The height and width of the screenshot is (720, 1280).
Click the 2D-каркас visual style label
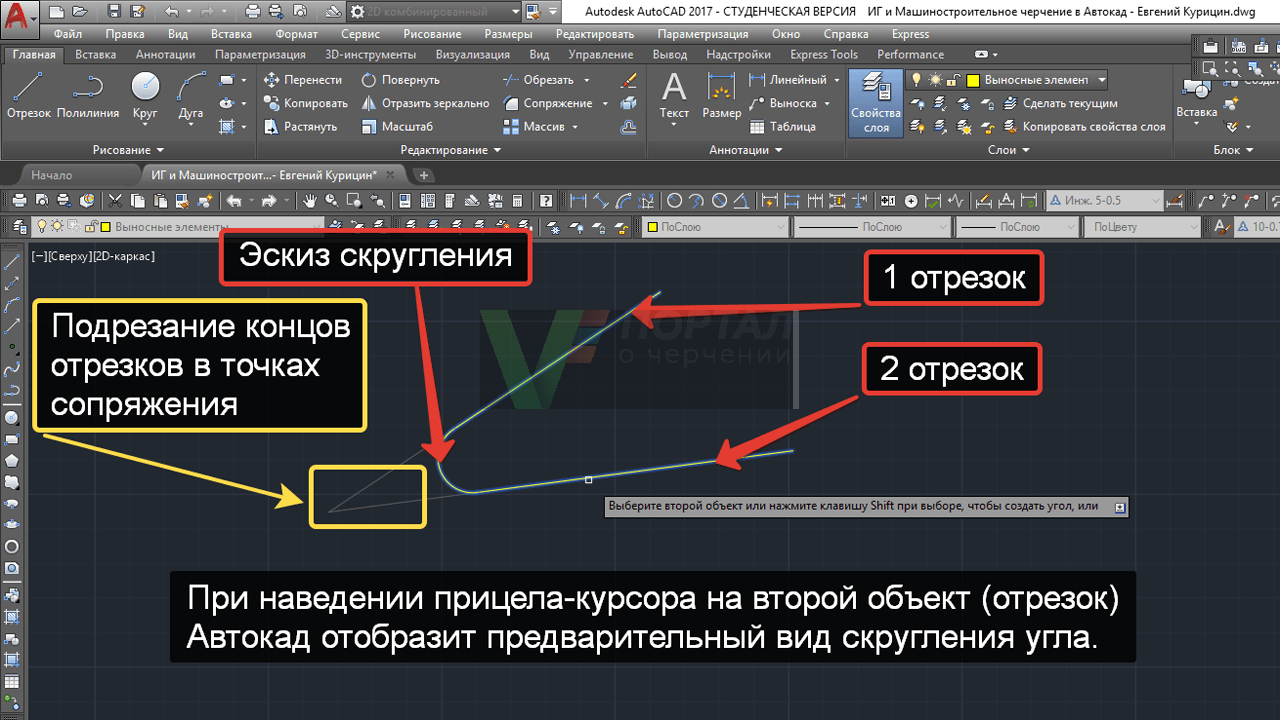click(x=123, y=257)
